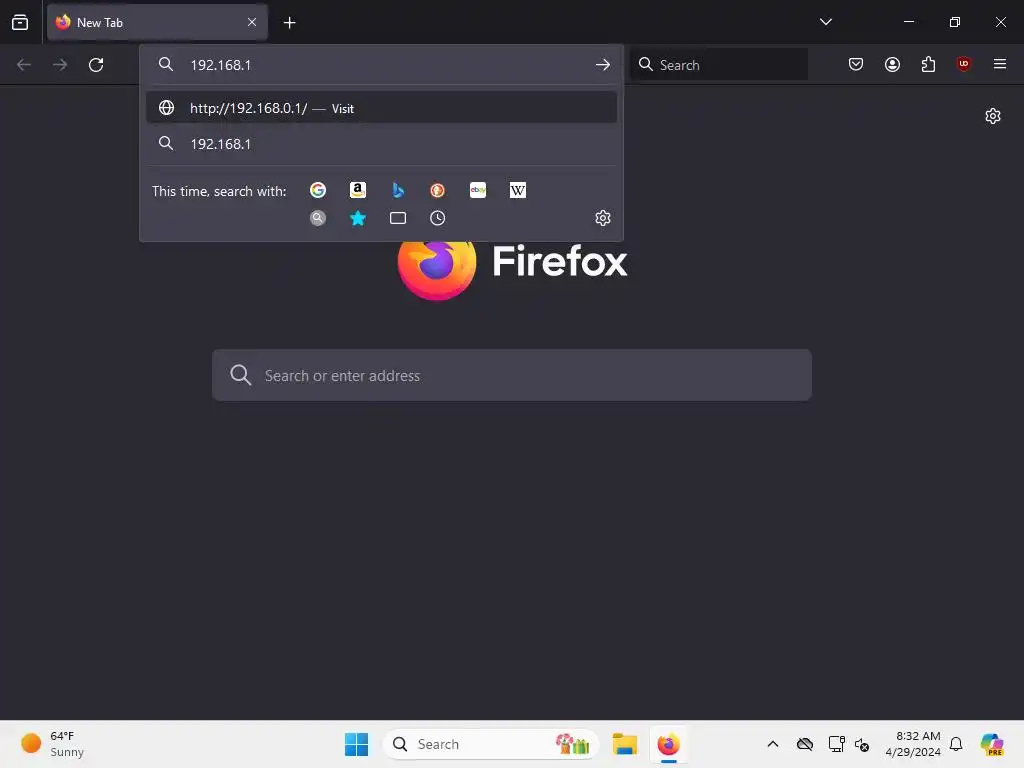Click the gray magnifier search engine icon
This screenshot has width=1024, height=768.
pos(318,218)
